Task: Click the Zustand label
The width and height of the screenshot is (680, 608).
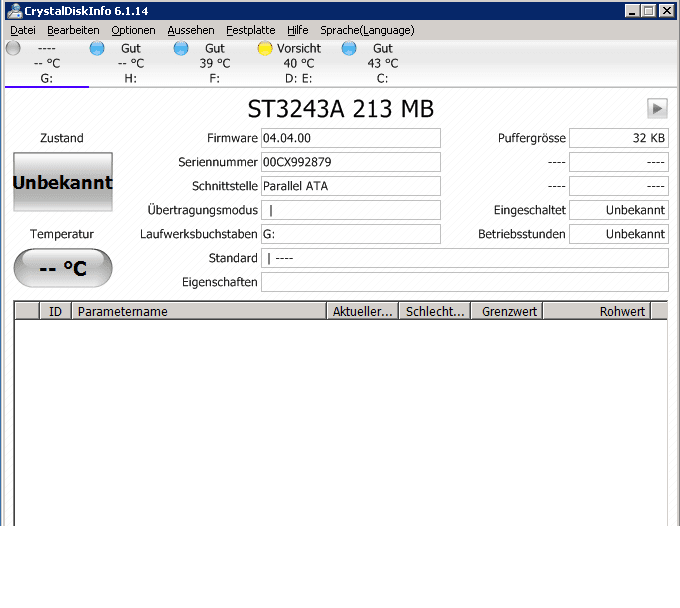Action: pos(62,138)
